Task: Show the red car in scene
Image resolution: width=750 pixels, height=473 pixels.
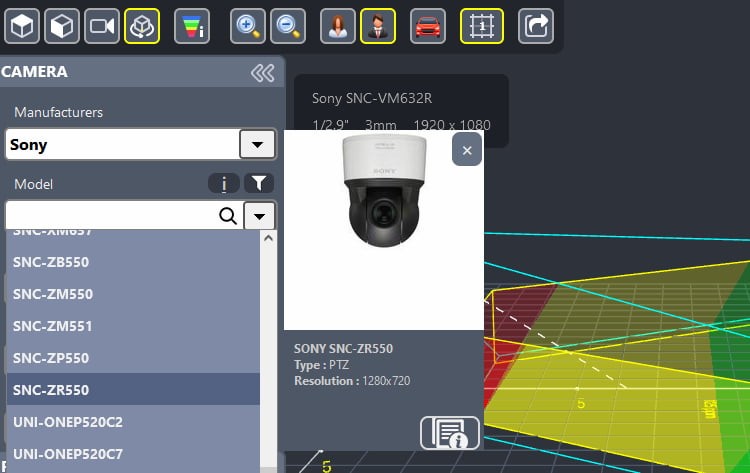Action: 428,26
